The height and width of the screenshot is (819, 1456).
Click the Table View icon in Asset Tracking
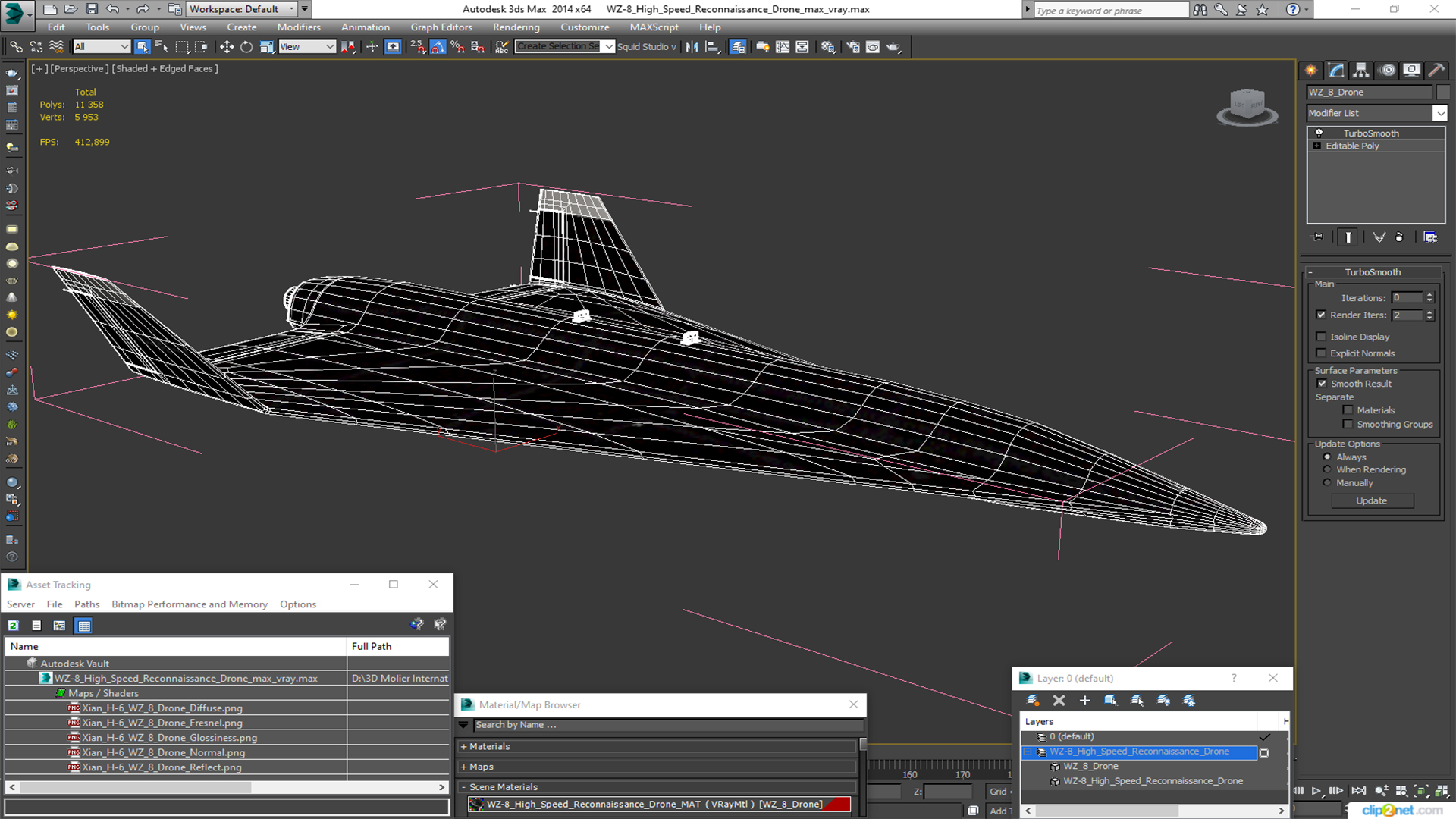tap(84, 626)
